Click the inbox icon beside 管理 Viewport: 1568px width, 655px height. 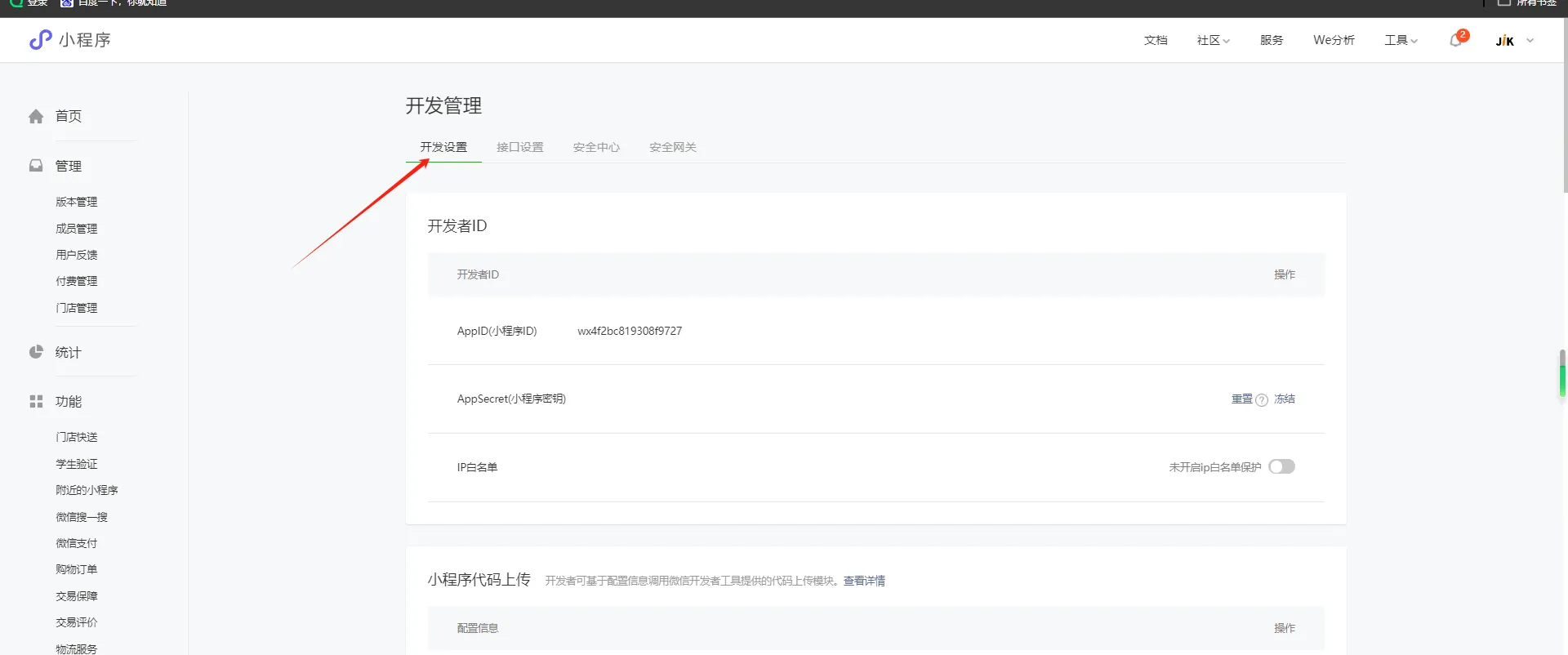pos(36,166)
